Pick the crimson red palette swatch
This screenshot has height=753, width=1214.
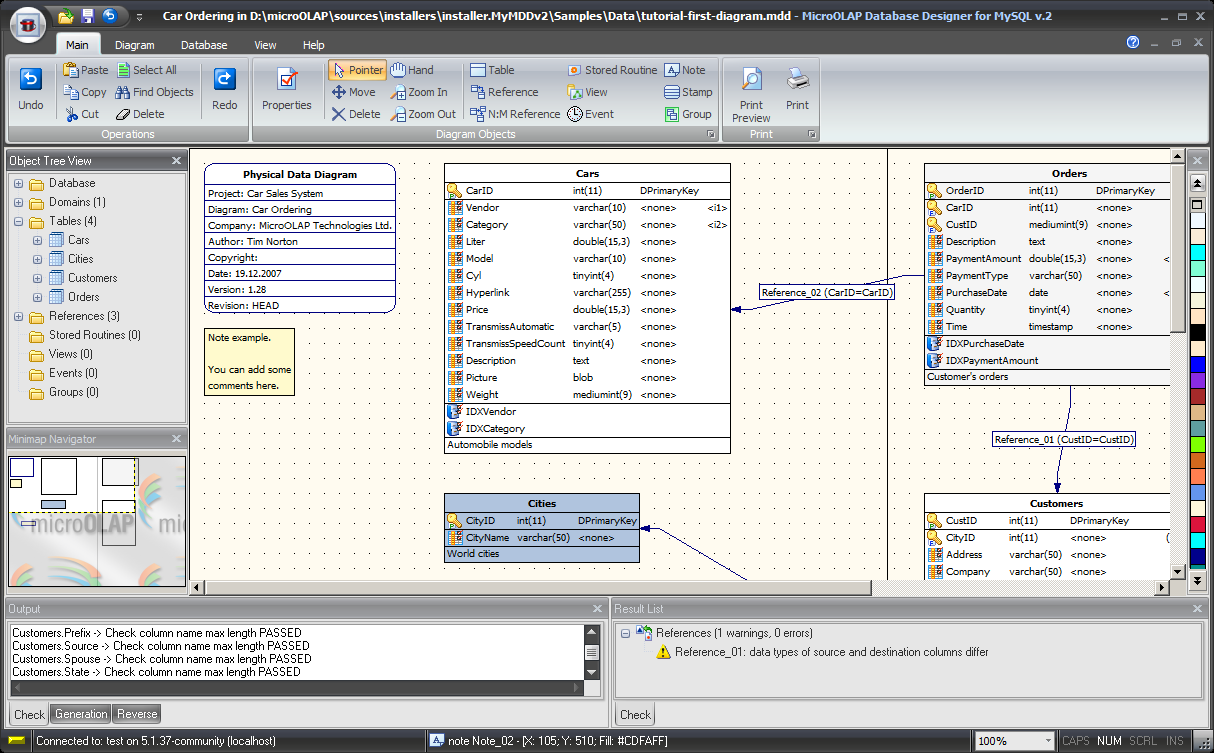pos(1197,525)
